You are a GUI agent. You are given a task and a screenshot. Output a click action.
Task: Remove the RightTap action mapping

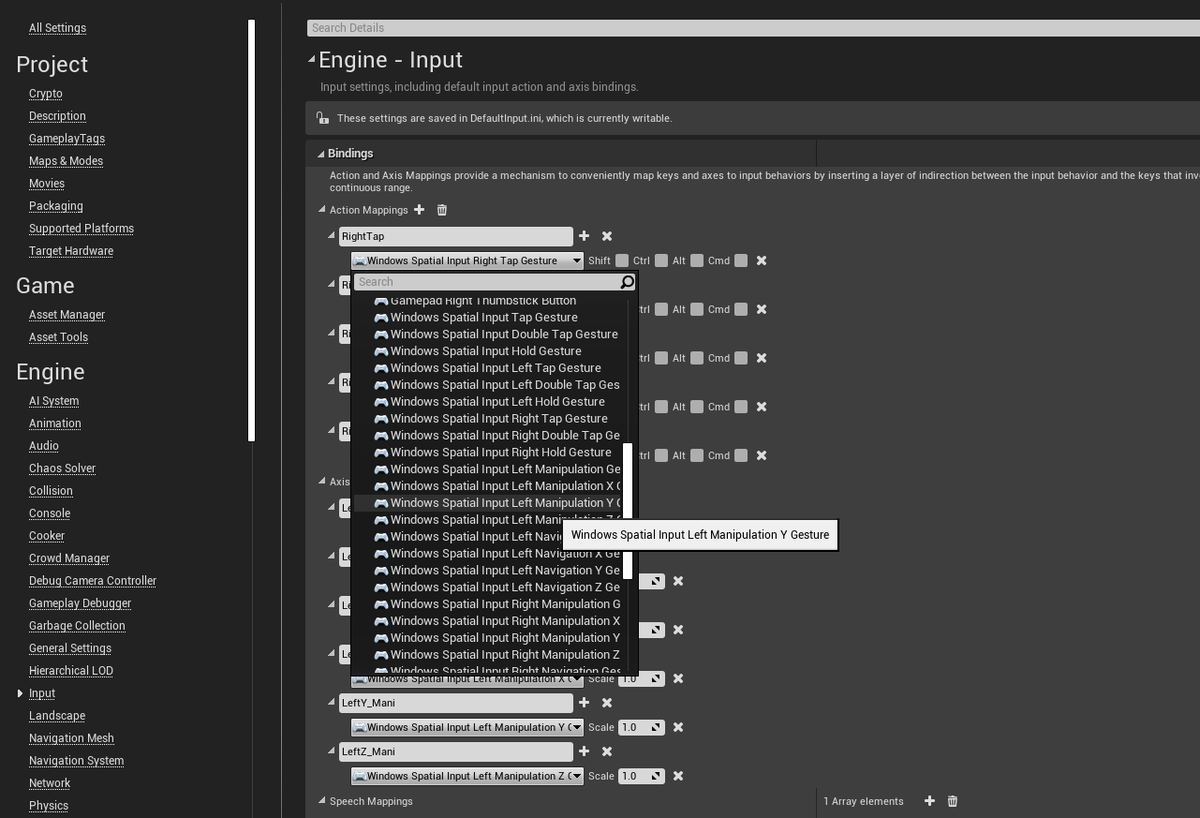pyautogui.click(x=607, y=236)
